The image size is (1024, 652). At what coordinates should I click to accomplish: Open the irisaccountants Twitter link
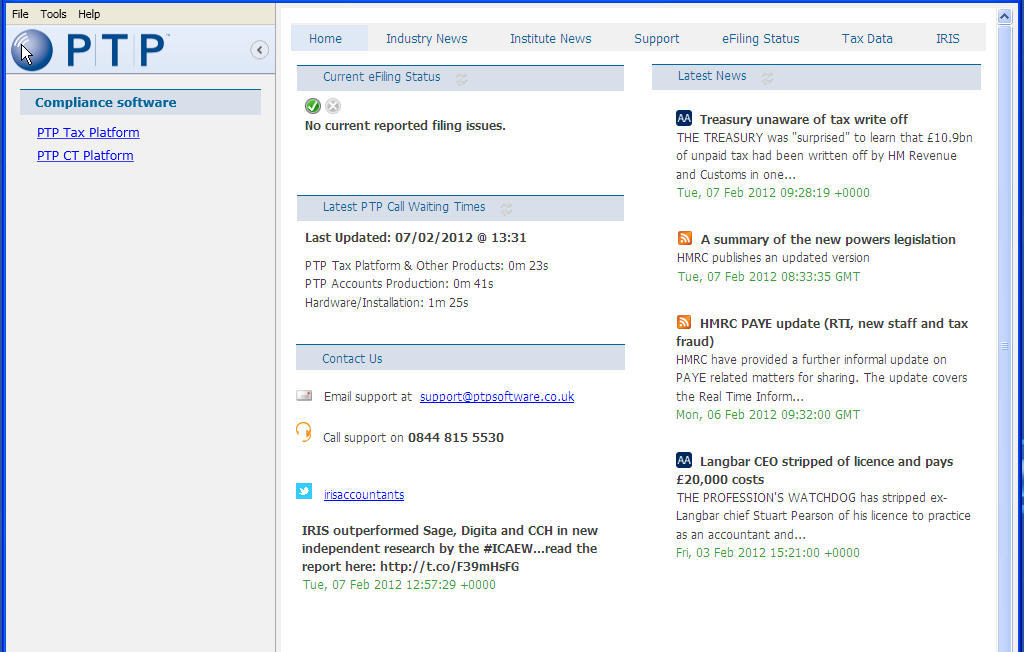[363, 494]
